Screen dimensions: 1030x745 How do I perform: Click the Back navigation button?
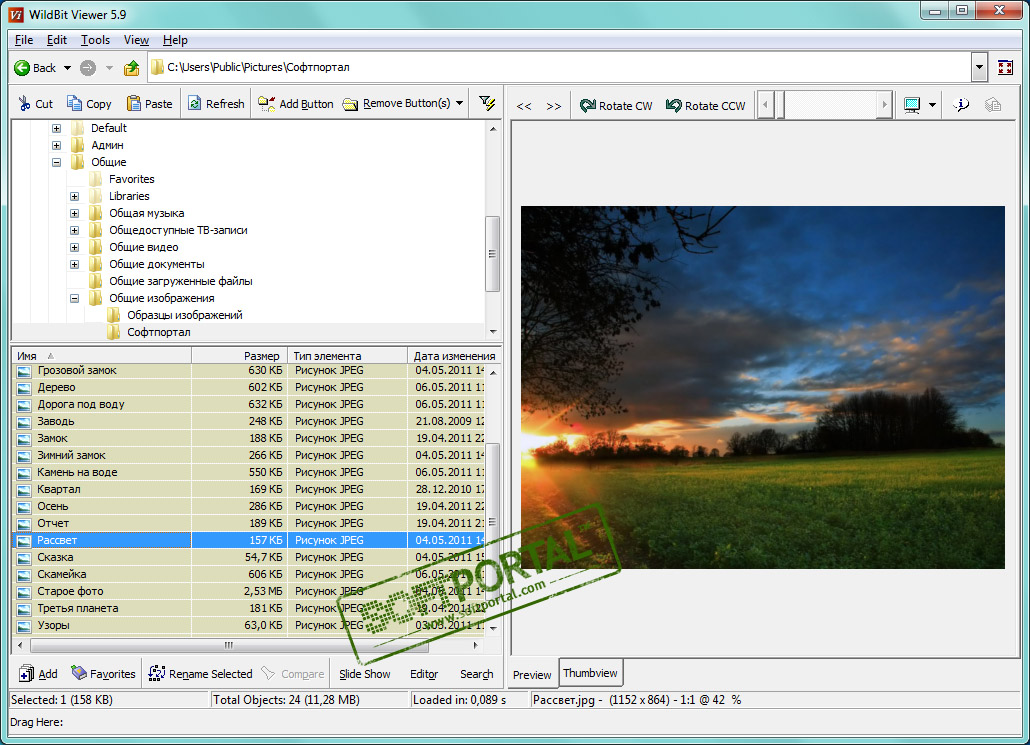[35, 68]
